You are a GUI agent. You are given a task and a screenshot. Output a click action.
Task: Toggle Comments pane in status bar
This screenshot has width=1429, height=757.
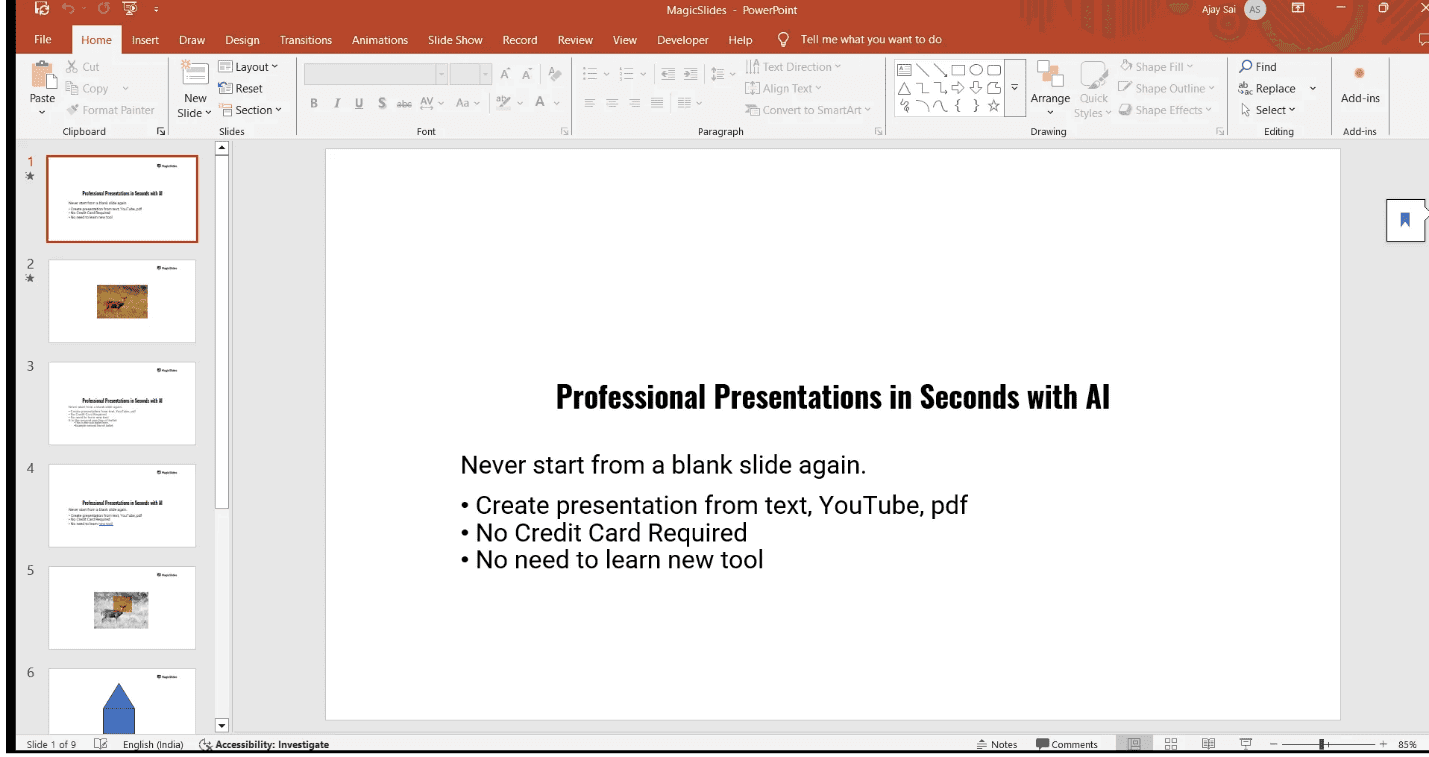[1067, 744]
